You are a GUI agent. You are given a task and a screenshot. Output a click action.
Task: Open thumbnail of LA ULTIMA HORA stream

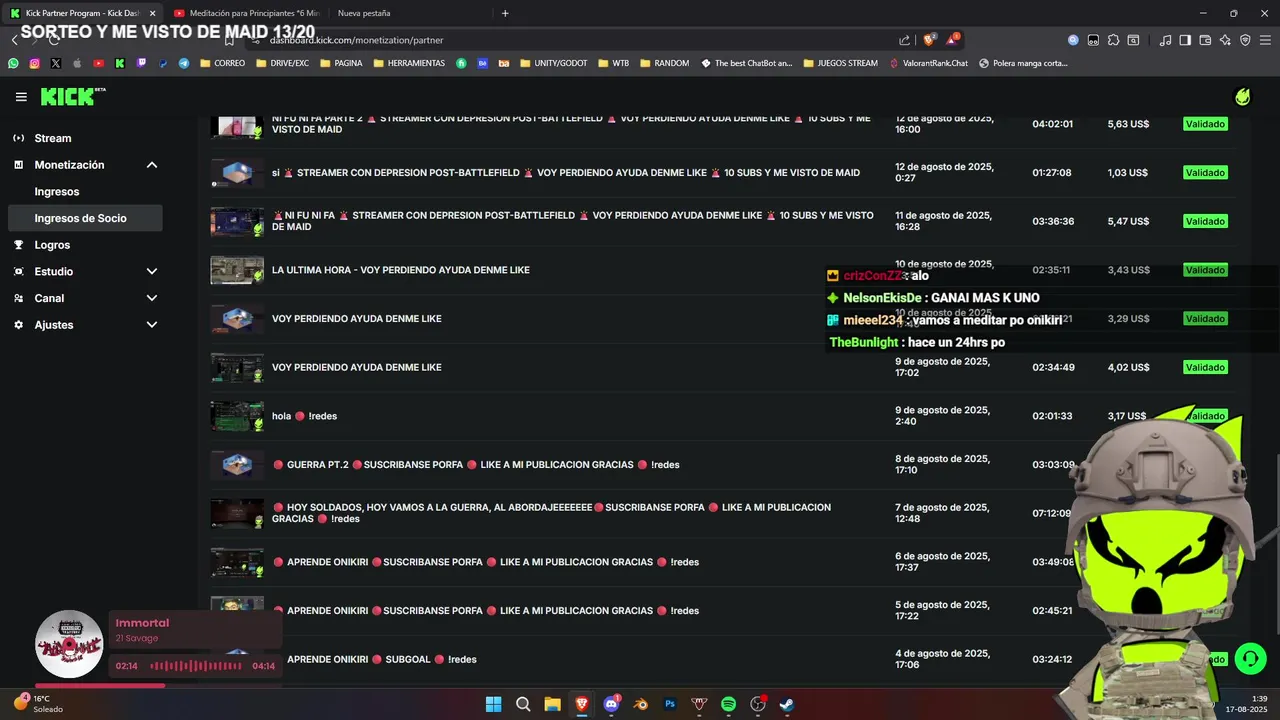(x=237, y=270)
